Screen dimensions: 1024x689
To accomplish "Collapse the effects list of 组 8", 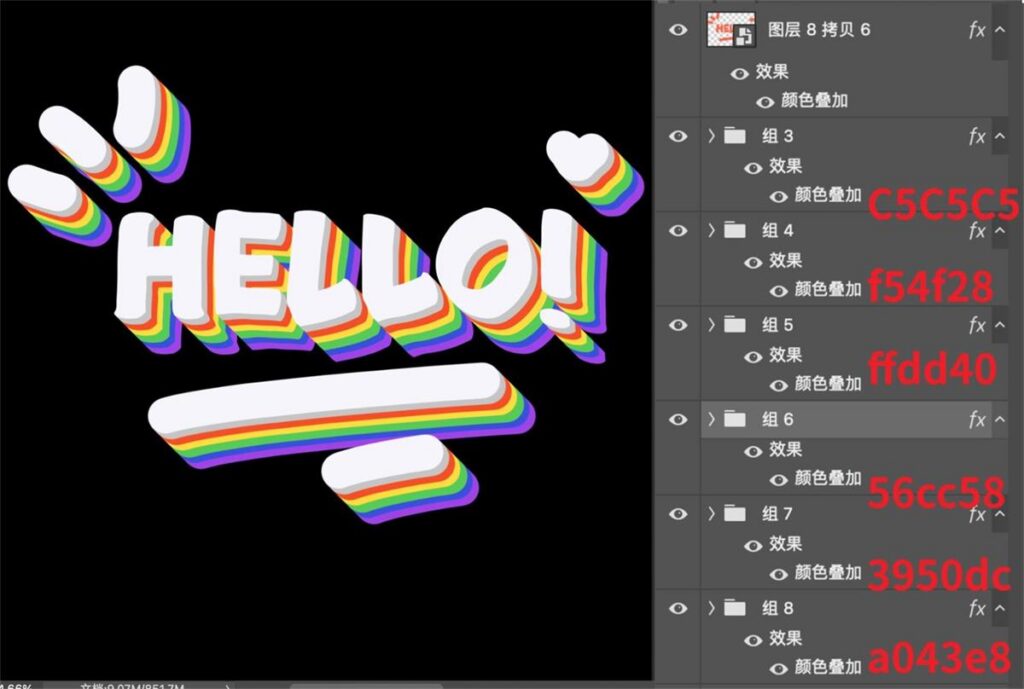I will point(1000,608).
